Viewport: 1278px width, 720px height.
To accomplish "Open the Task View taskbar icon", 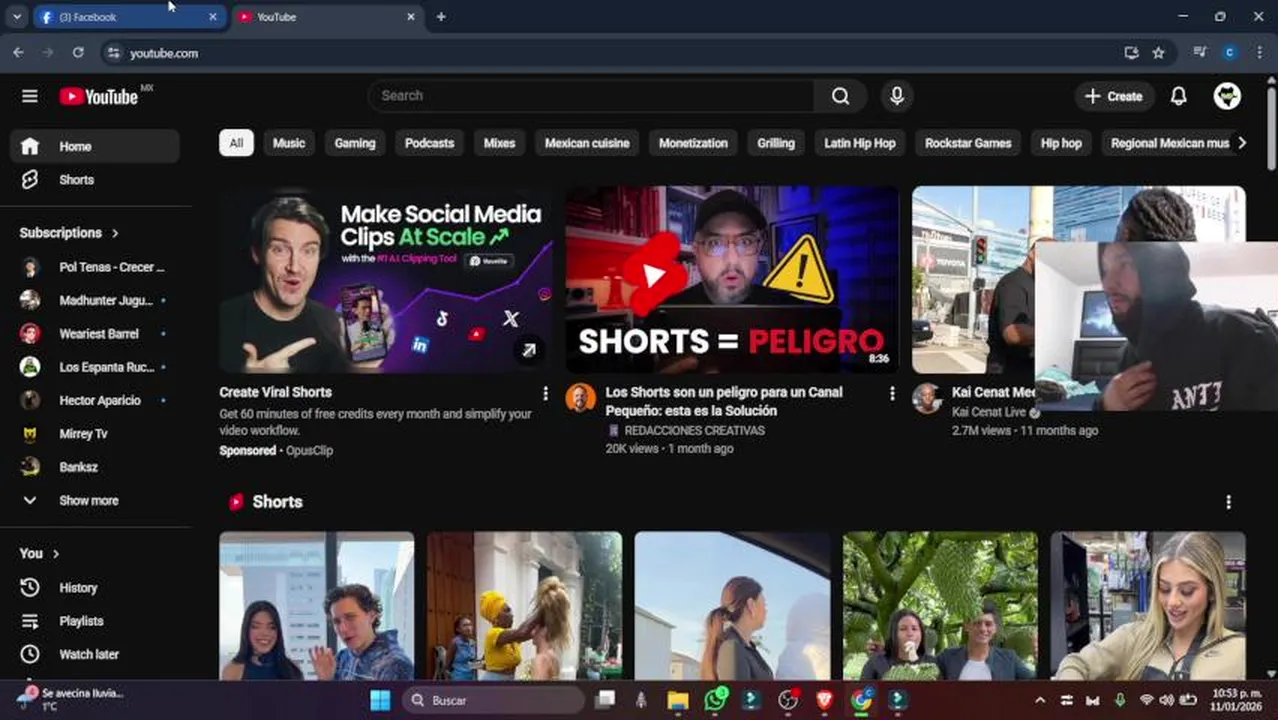I will (x=605, y=700).
